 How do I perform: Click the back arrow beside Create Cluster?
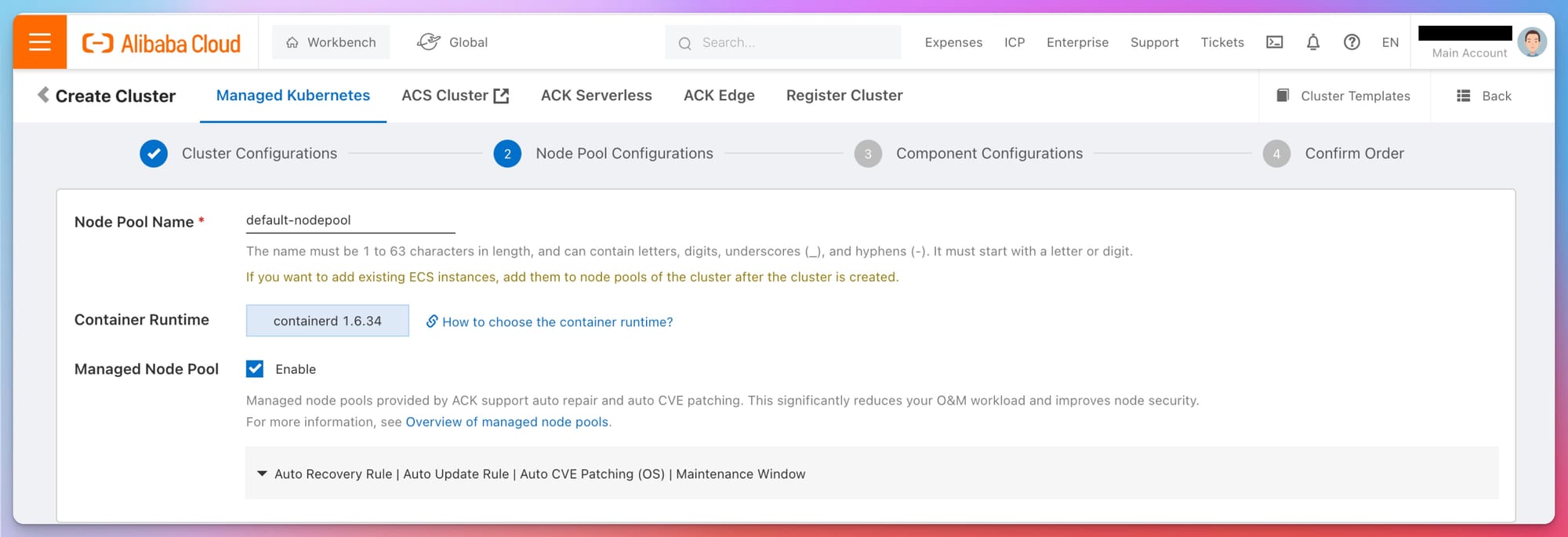pyautogui.click(x=43, y=95)
